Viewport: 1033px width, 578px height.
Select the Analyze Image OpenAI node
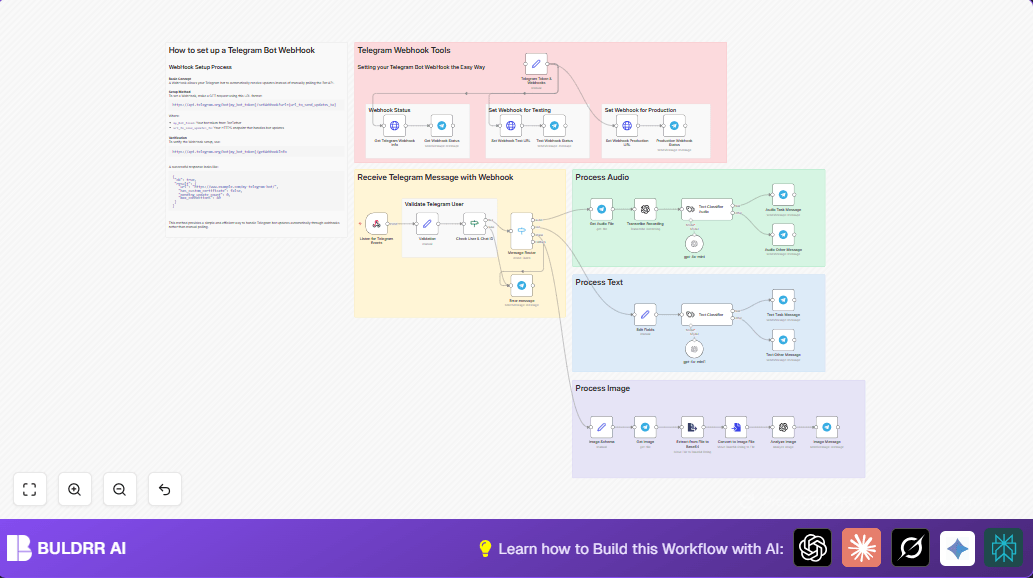(x=783, y=427)
